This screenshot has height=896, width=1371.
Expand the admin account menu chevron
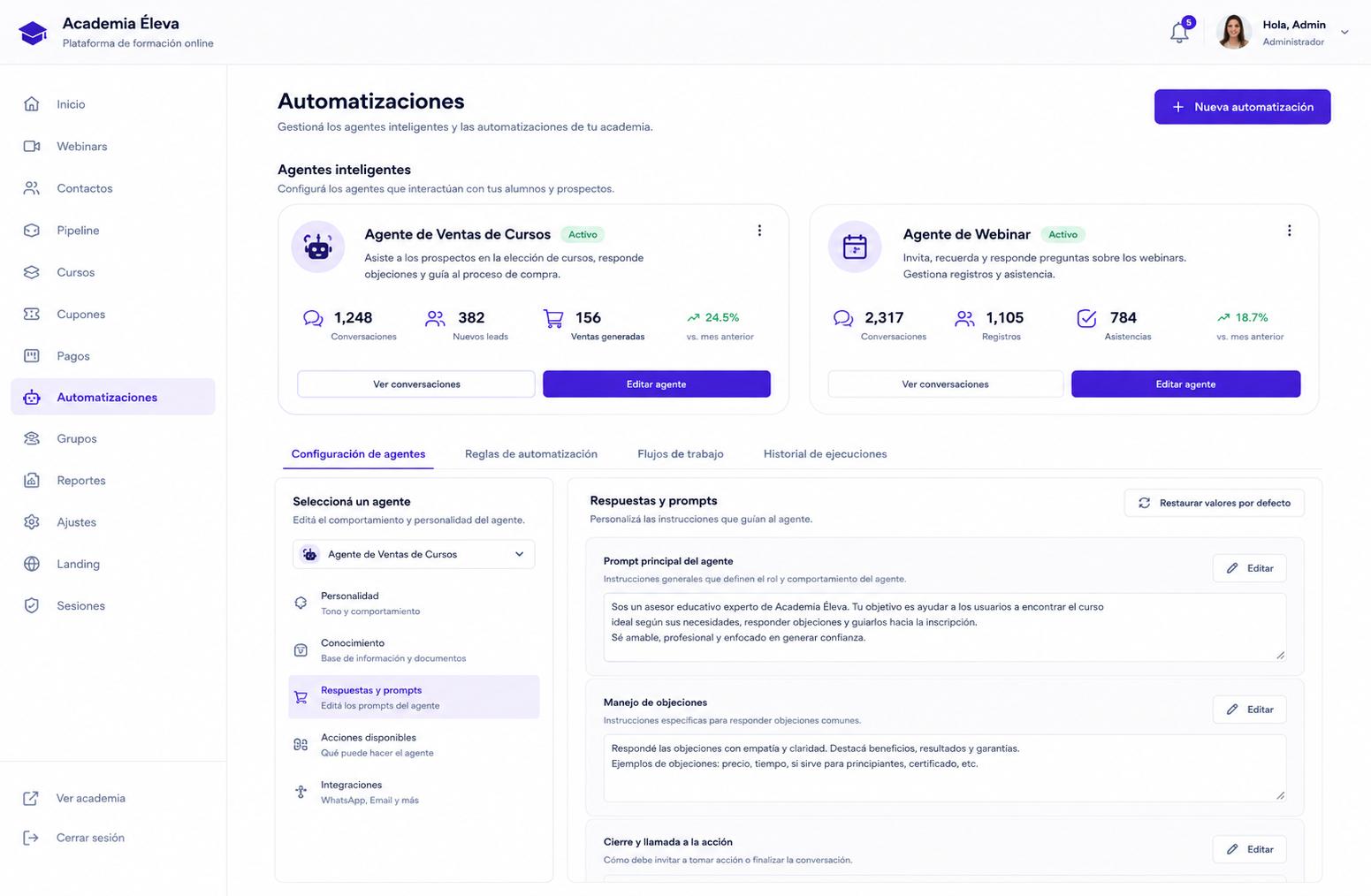[1344, 33]
